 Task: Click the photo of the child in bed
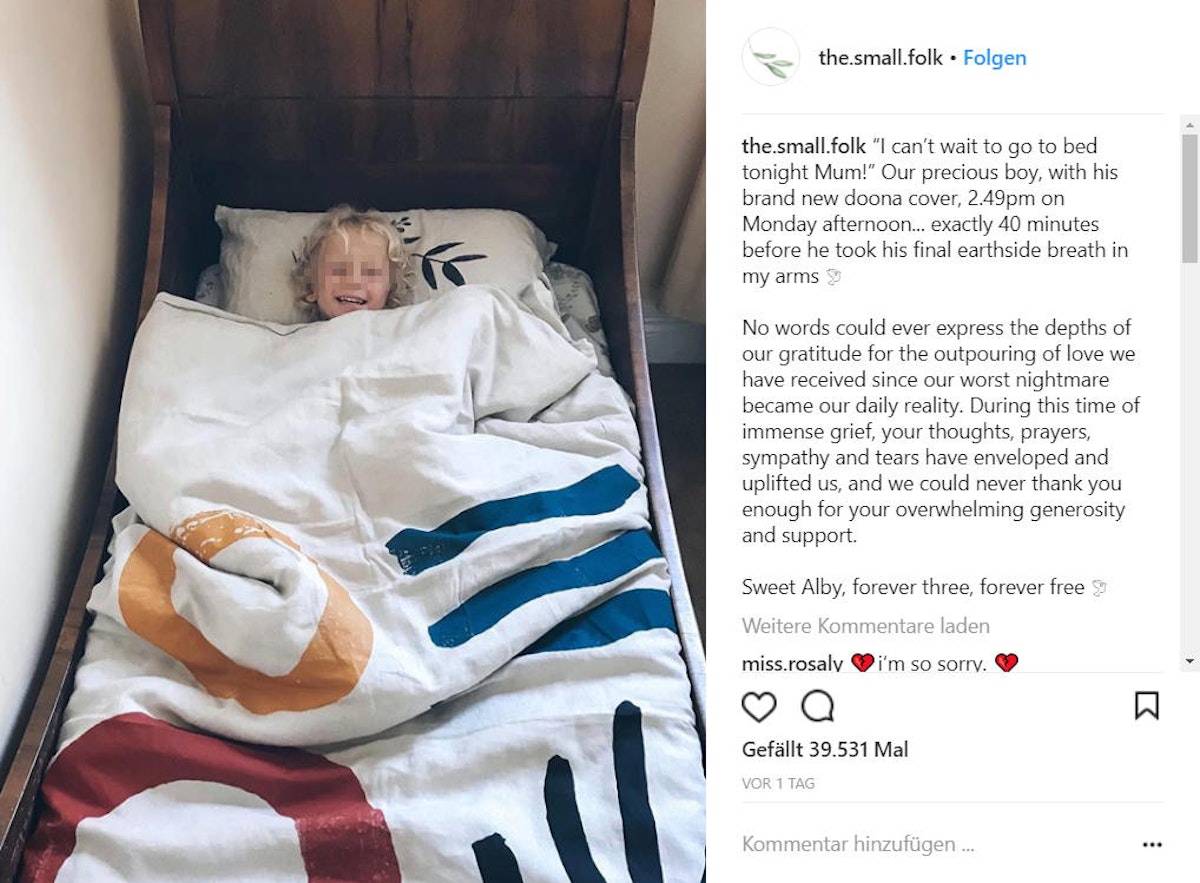point(352,441)
